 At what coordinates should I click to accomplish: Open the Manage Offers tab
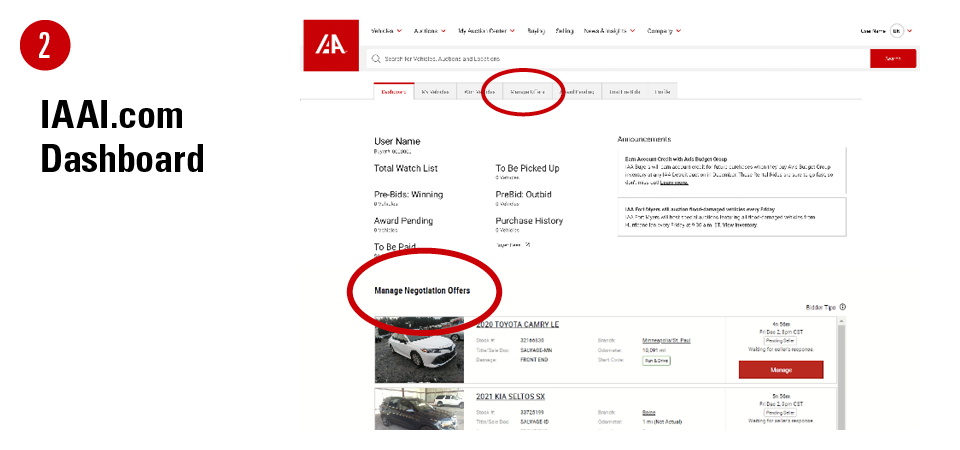click(x=527, y=91)
